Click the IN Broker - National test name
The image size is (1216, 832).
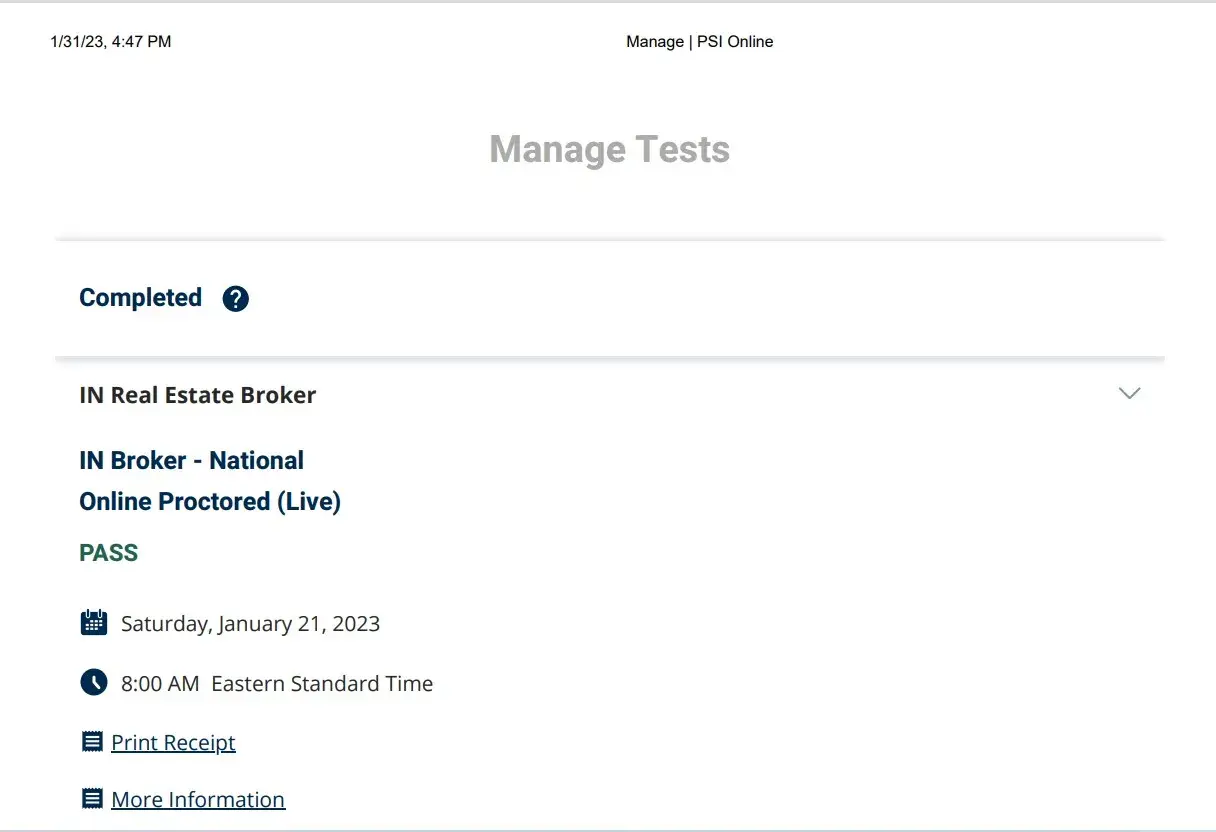click(191, 461)
